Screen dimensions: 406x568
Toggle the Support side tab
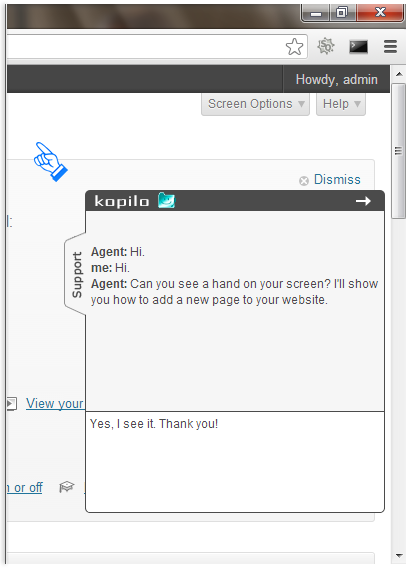75,274
